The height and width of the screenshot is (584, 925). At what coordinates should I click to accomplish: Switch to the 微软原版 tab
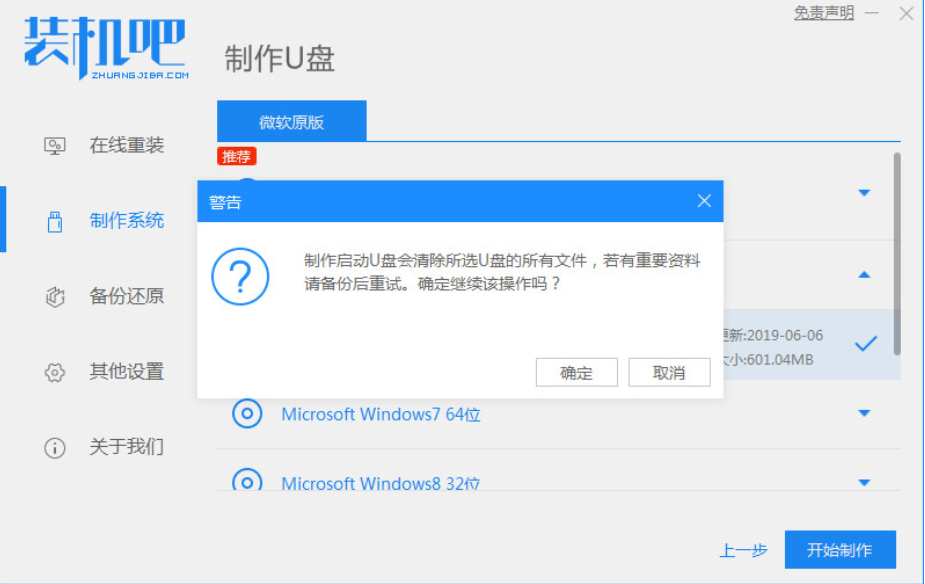point(291,122)
